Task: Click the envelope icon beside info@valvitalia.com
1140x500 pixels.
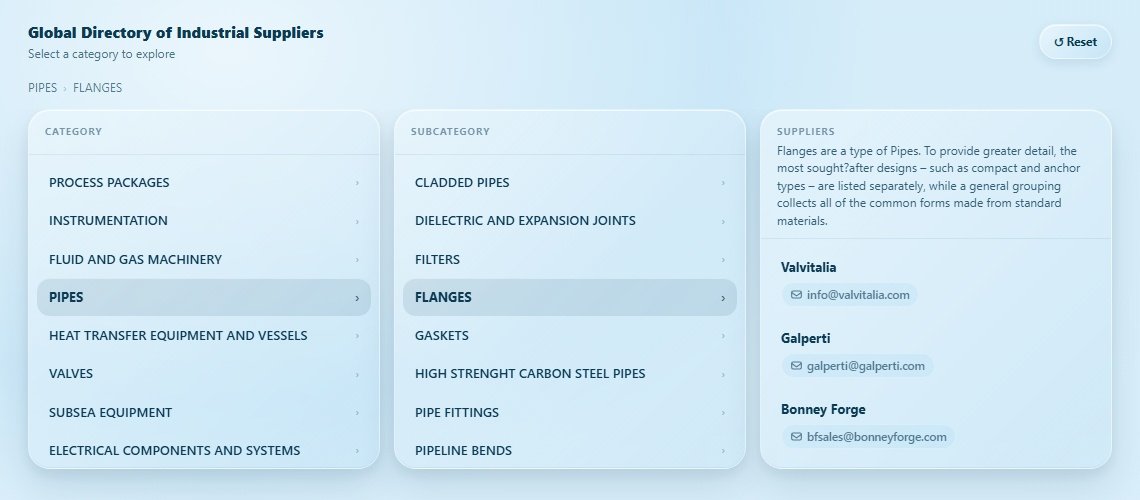Action: [796, 295]
